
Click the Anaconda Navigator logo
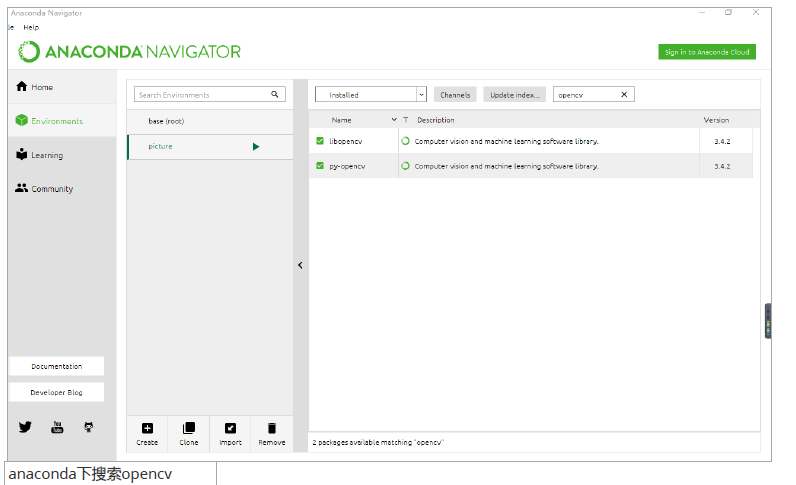[129, 52]
